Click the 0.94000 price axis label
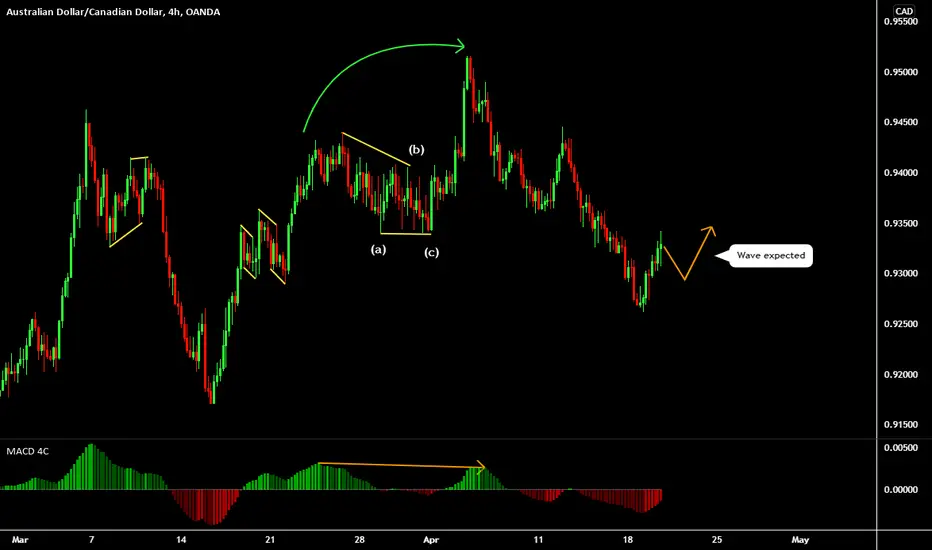Screen dimensions: 932x550 [x=900, y=173]
